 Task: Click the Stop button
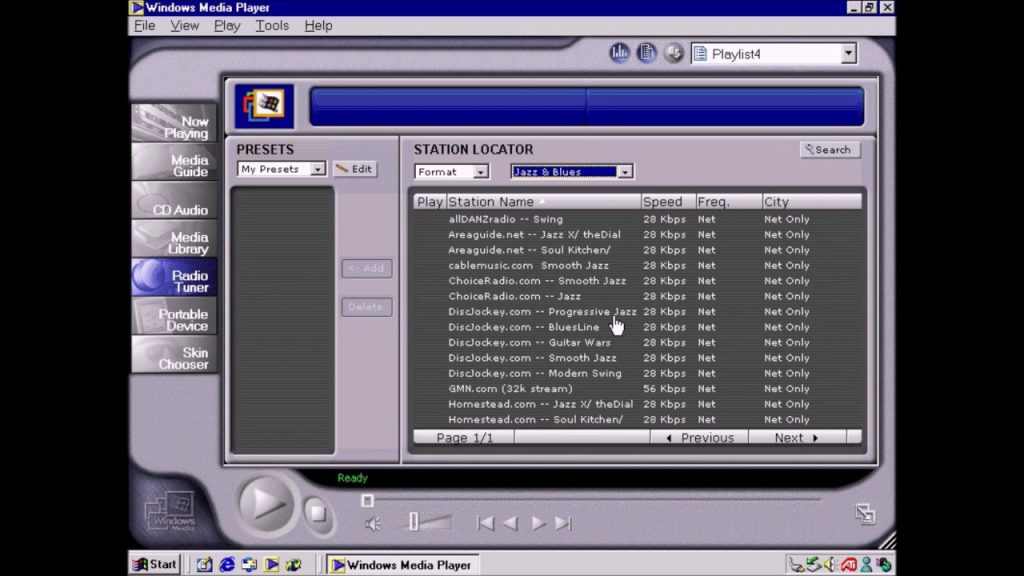pos(318,514)
